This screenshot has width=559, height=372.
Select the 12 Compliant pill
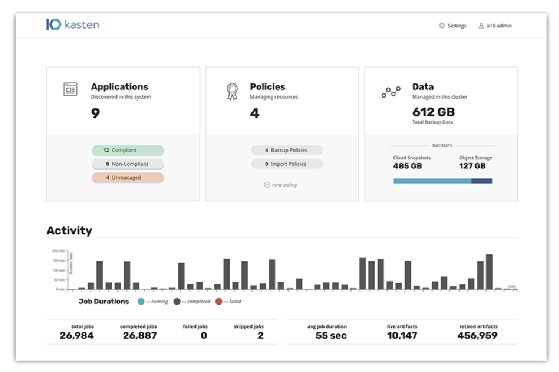pyautogui.click(x=128, y=150)
